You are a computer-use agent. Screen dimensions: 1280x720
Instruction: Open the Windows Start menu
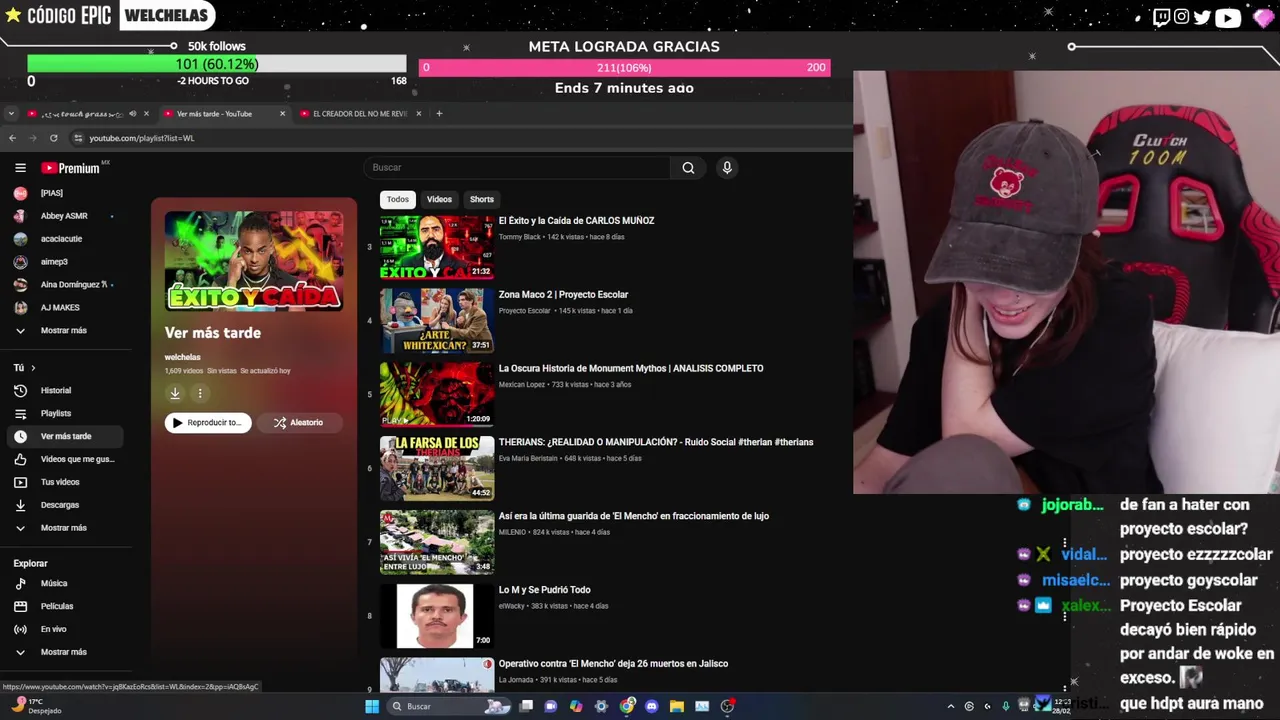point(372,706)
